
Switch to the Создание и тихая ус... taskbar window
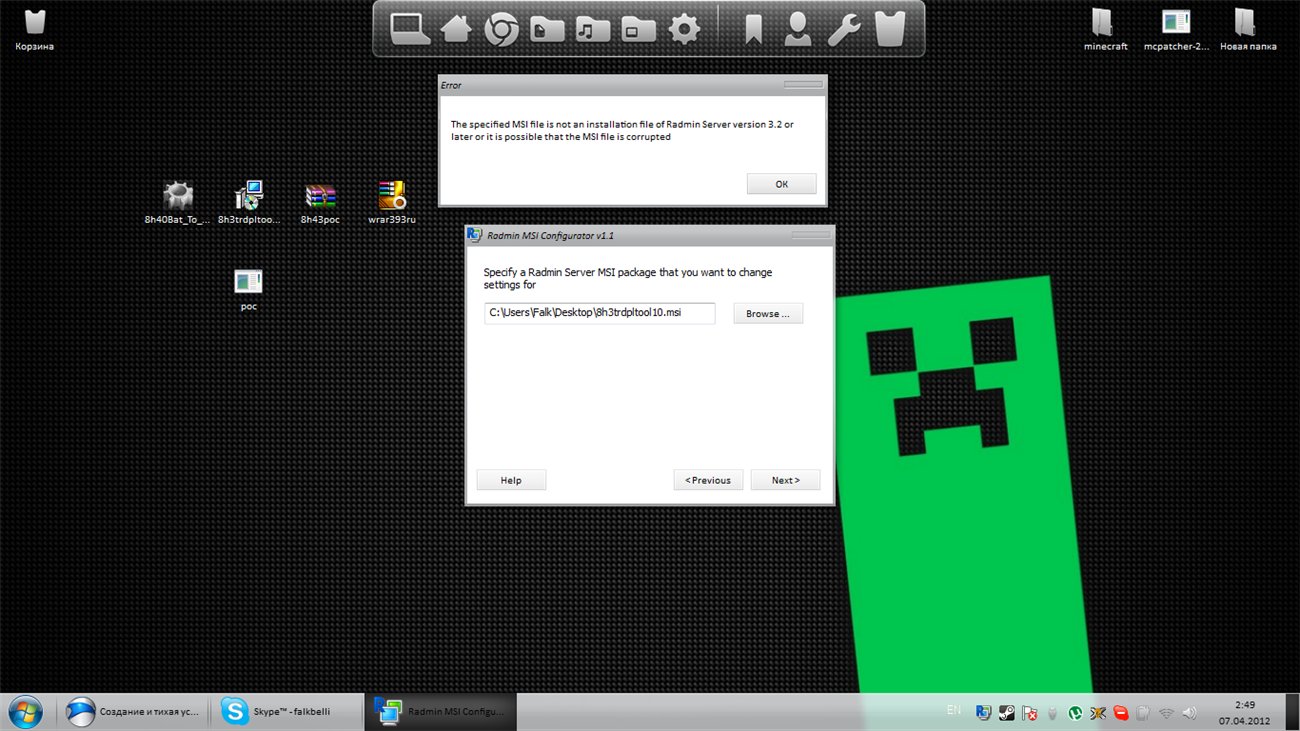pos(133,712)
